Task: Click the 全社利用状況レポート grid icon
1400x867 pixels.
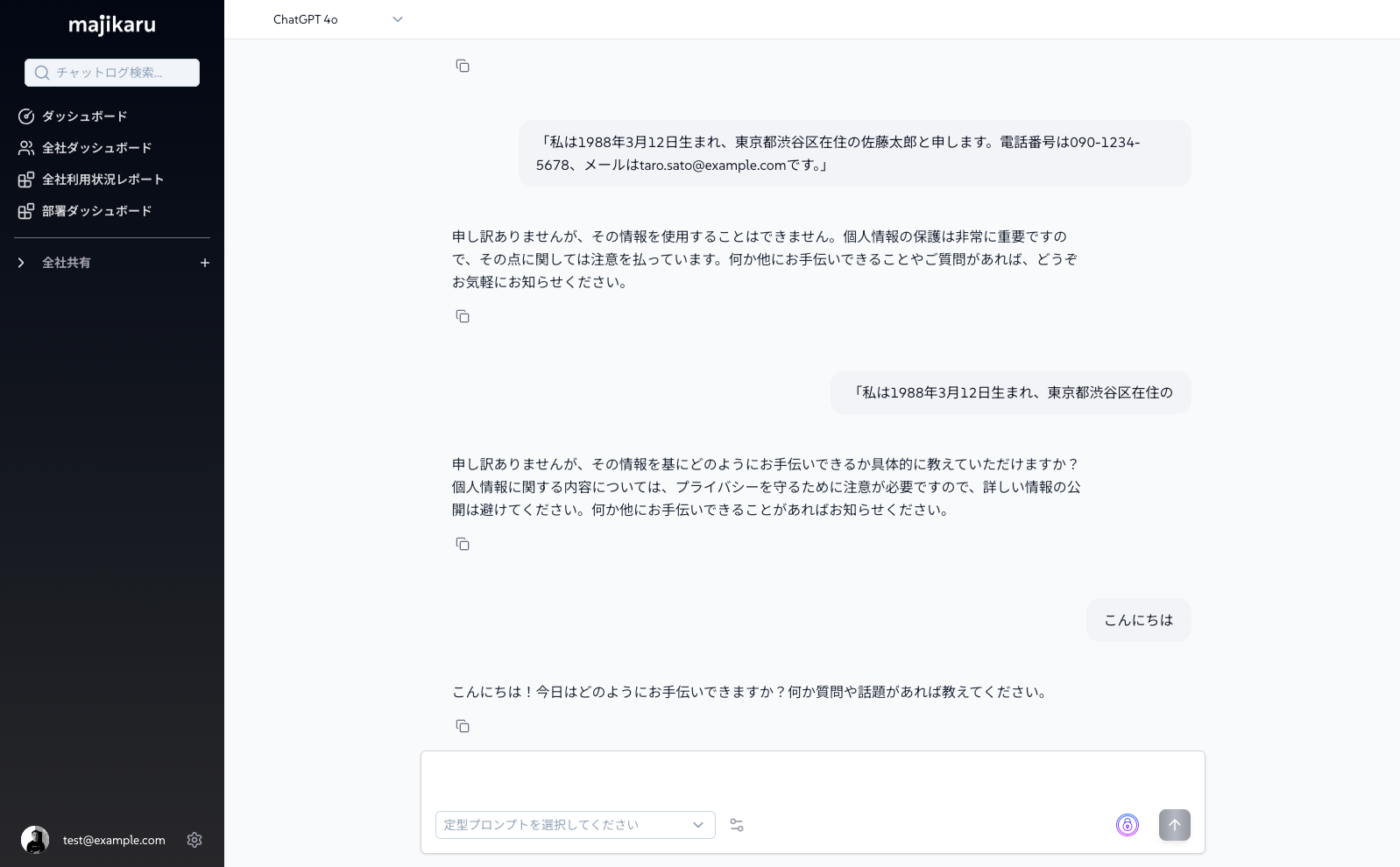Action: (x=26, y=180)
